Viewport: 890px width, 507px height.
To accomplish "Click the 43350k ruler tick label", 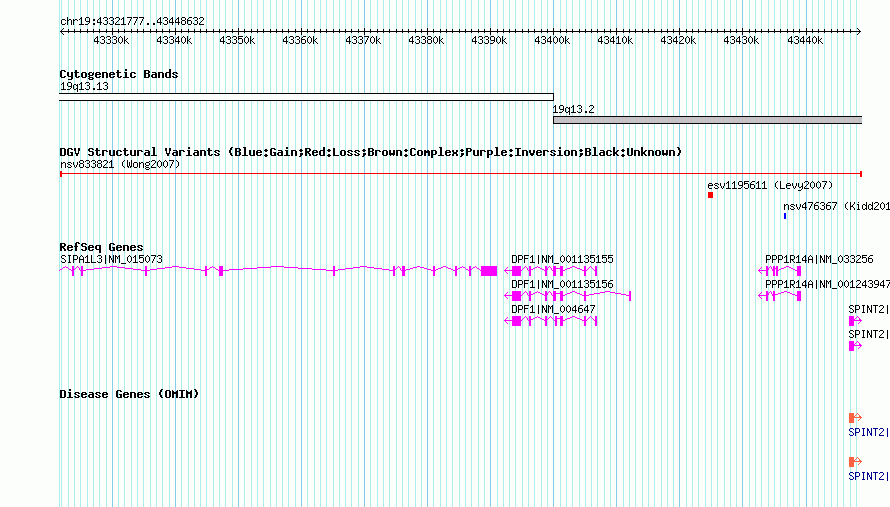I will tap(237, 40).
